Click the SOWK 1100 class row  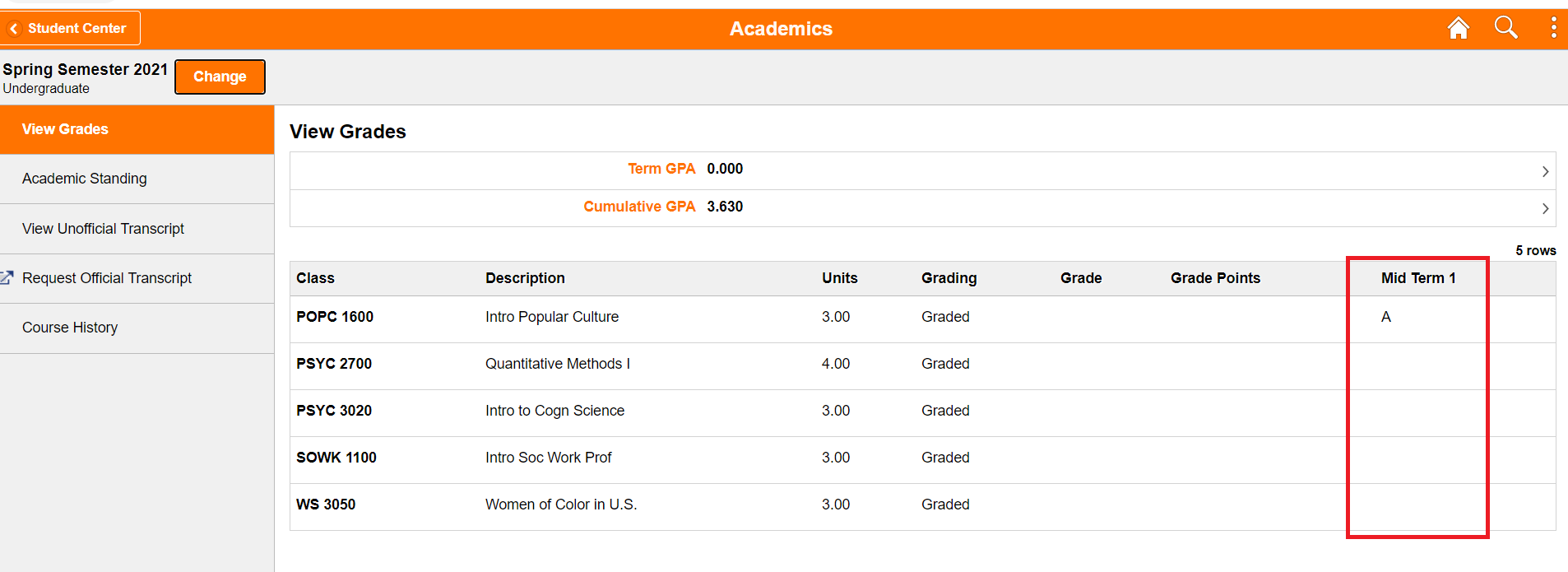[336, 458]
